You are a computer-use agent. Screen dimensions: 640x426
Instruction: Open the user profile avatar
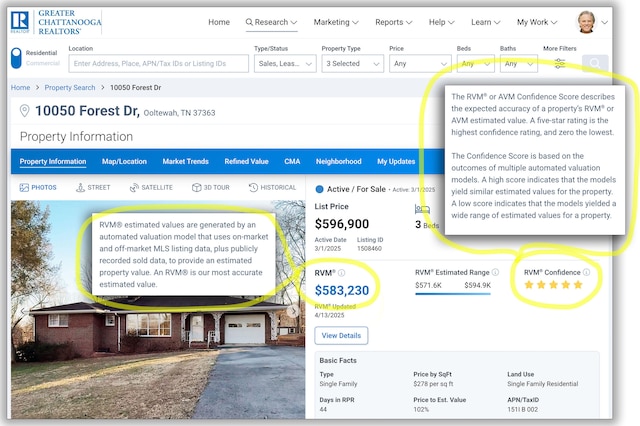pos(586,22)
